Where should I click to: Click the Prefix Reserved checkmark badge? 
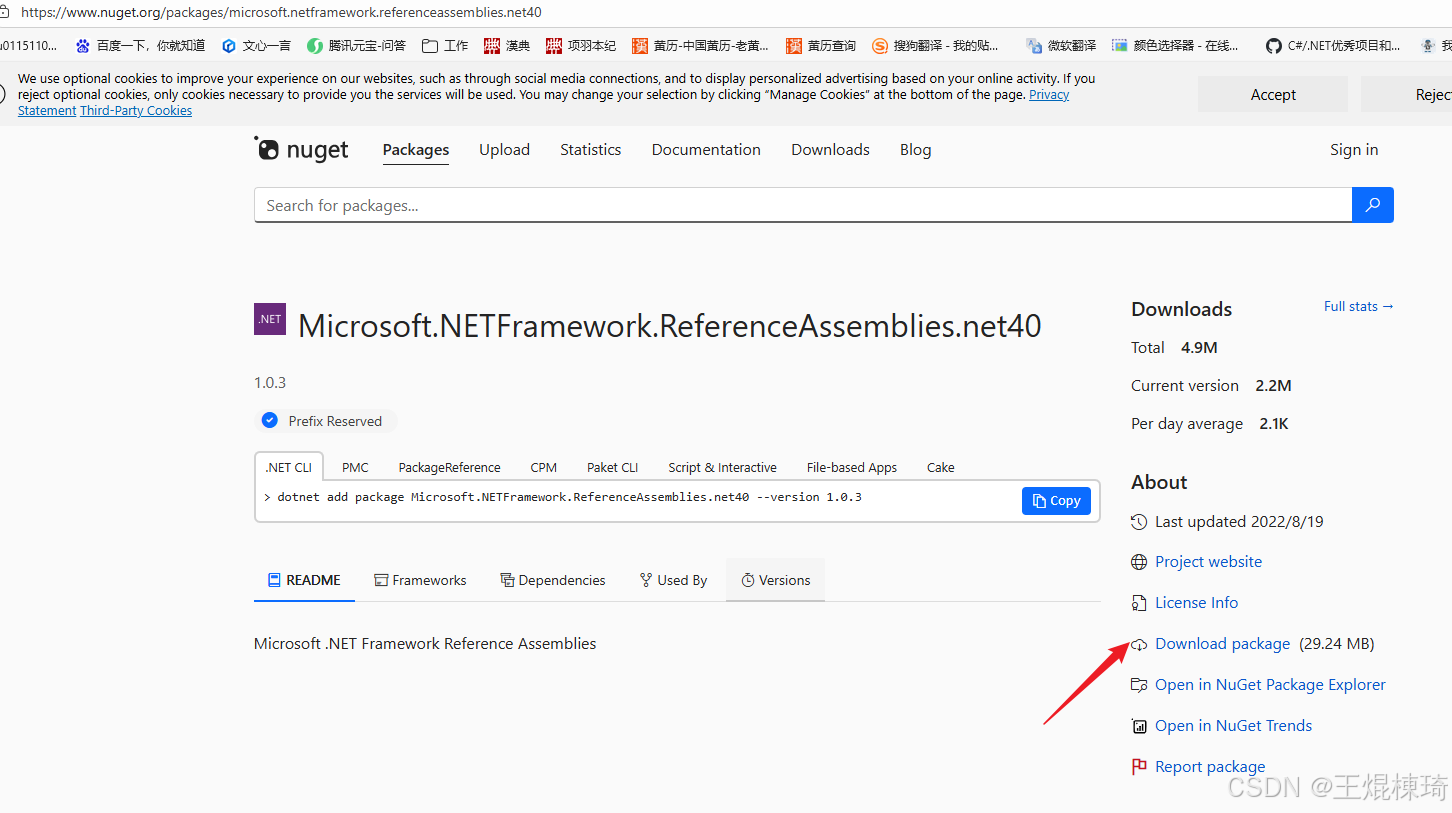pyautogui.click(x=269, y=420)
